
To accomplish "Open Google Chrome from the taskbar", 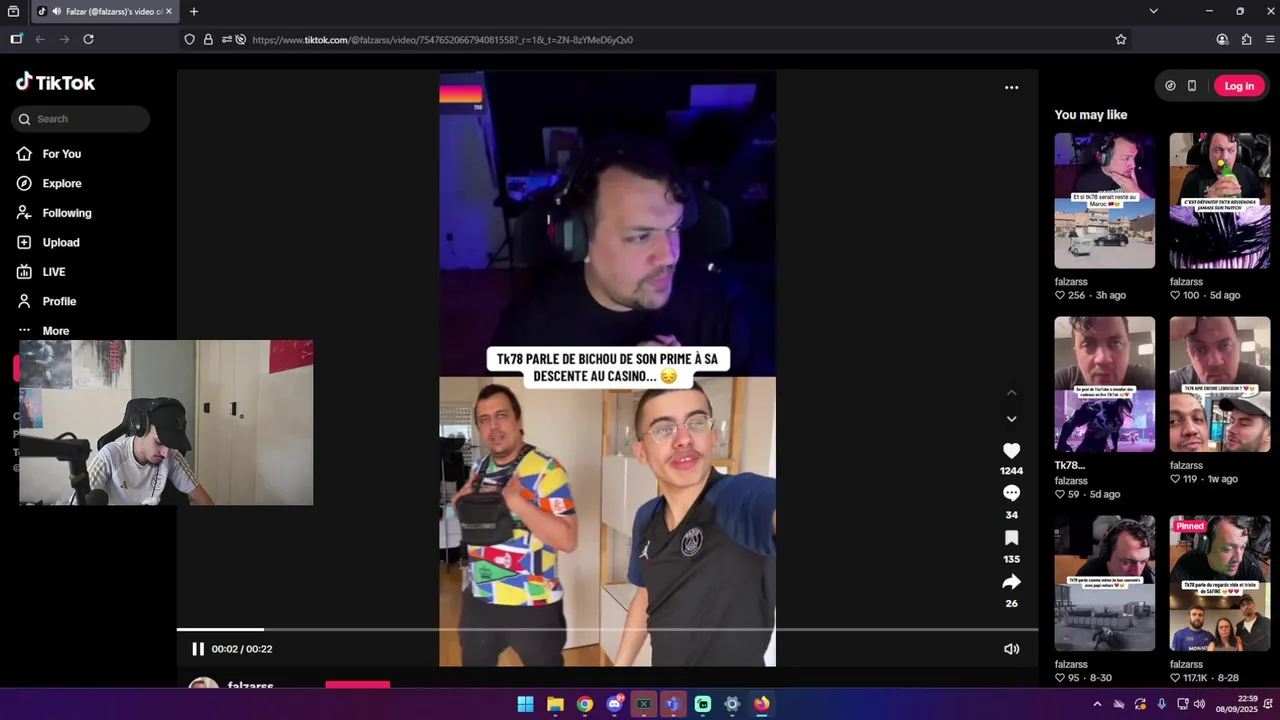I will pyautogui.click(x=585, y=704).
